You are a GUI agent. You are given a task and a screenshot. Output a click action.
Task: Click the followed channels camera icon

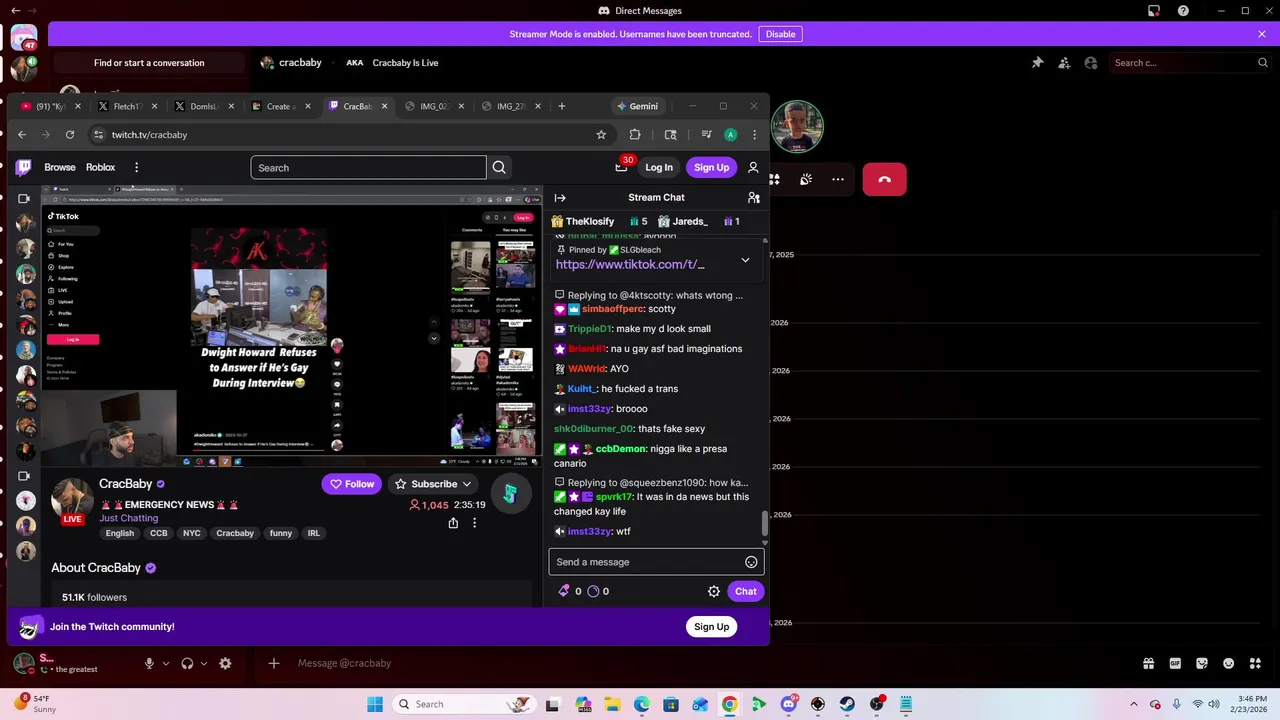click(x=24, y=198)
